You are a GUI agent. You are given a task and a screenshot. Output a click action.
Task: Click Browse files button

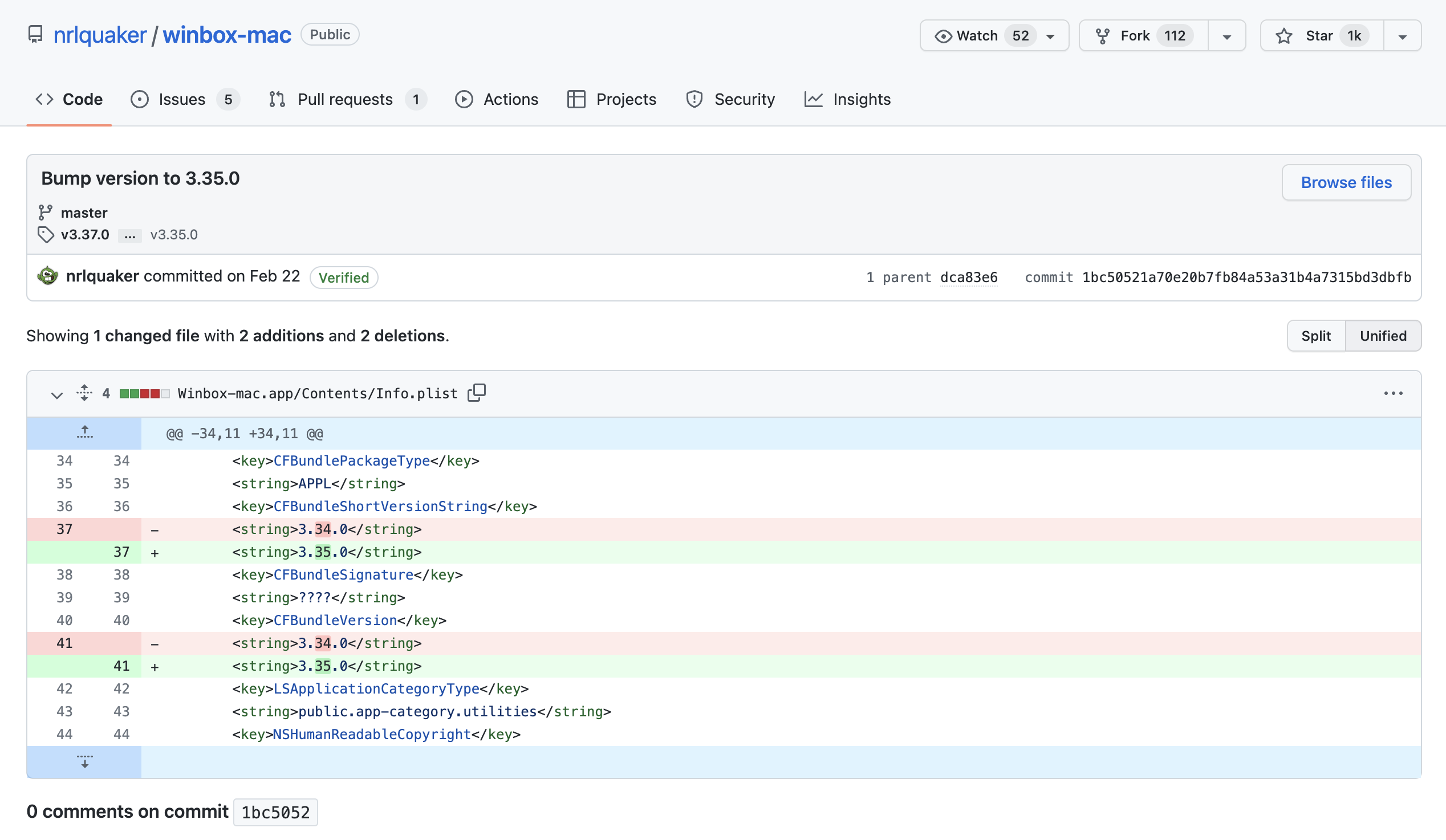[1346, 182]
